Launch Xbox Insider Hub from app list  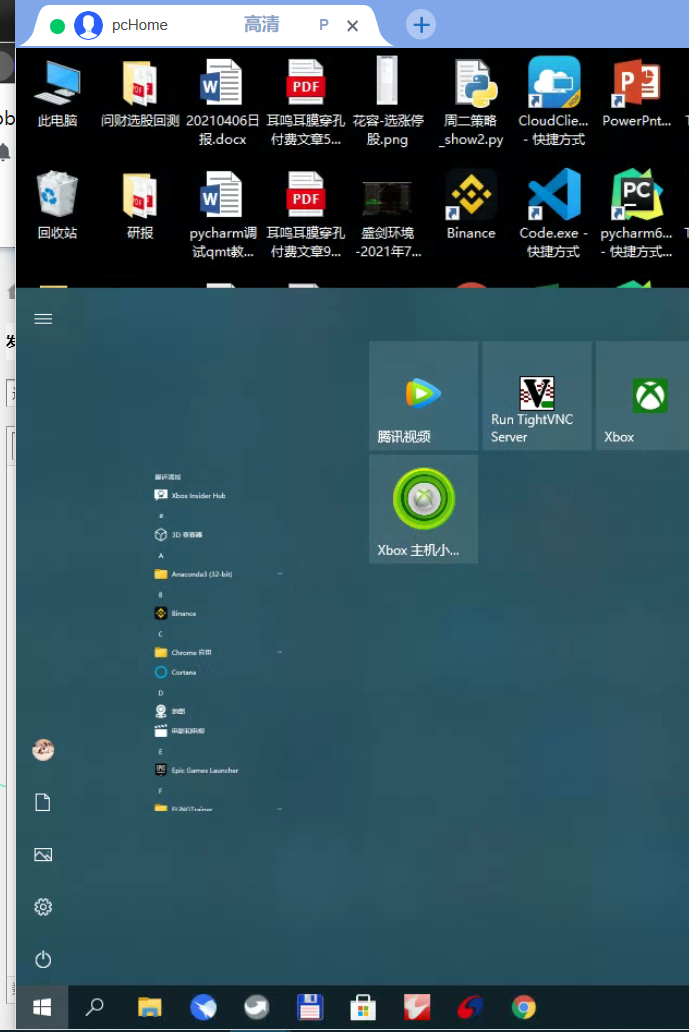(x=190, y=495)
